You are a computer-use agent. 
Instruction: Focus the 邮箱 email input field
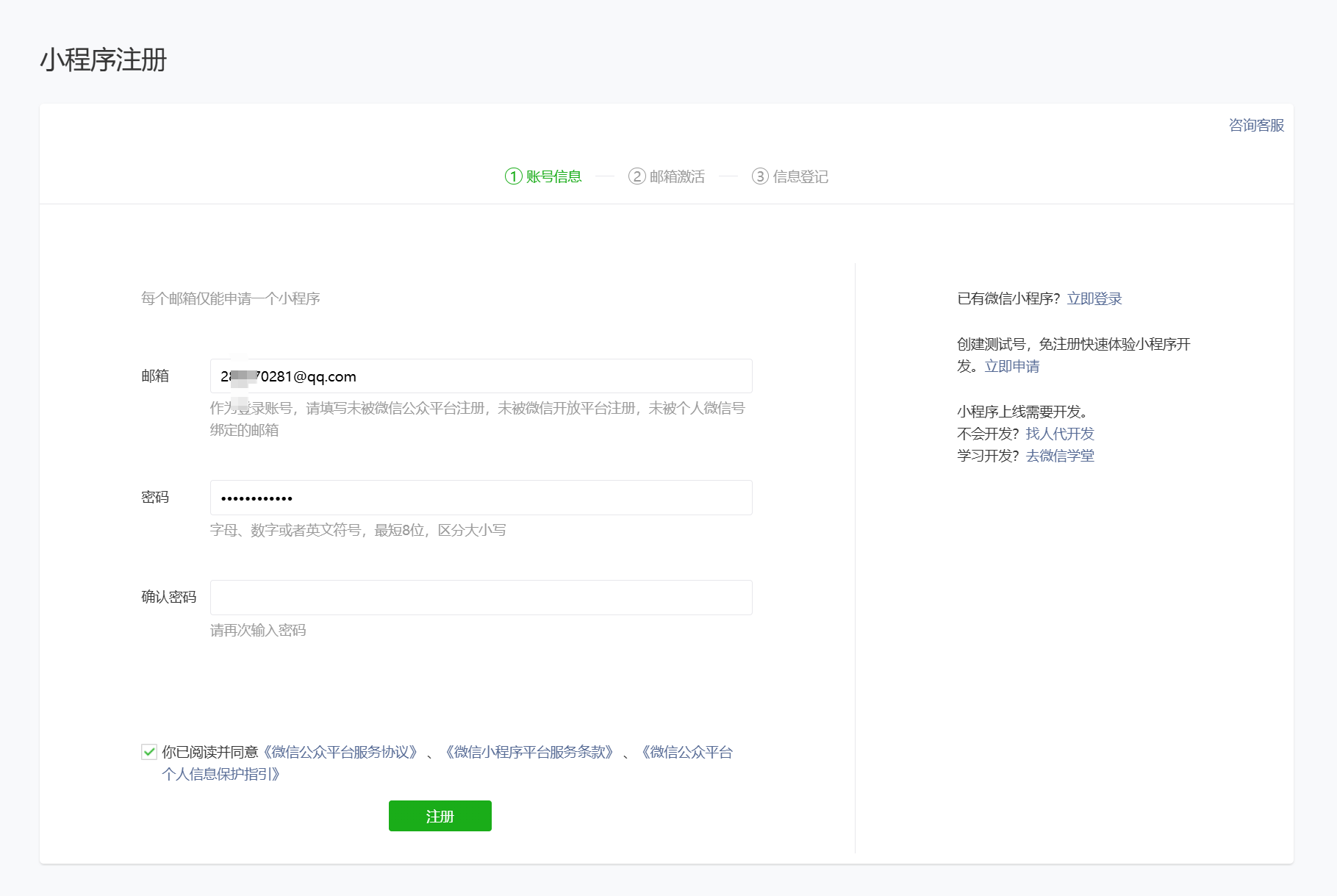coord(481,376)
